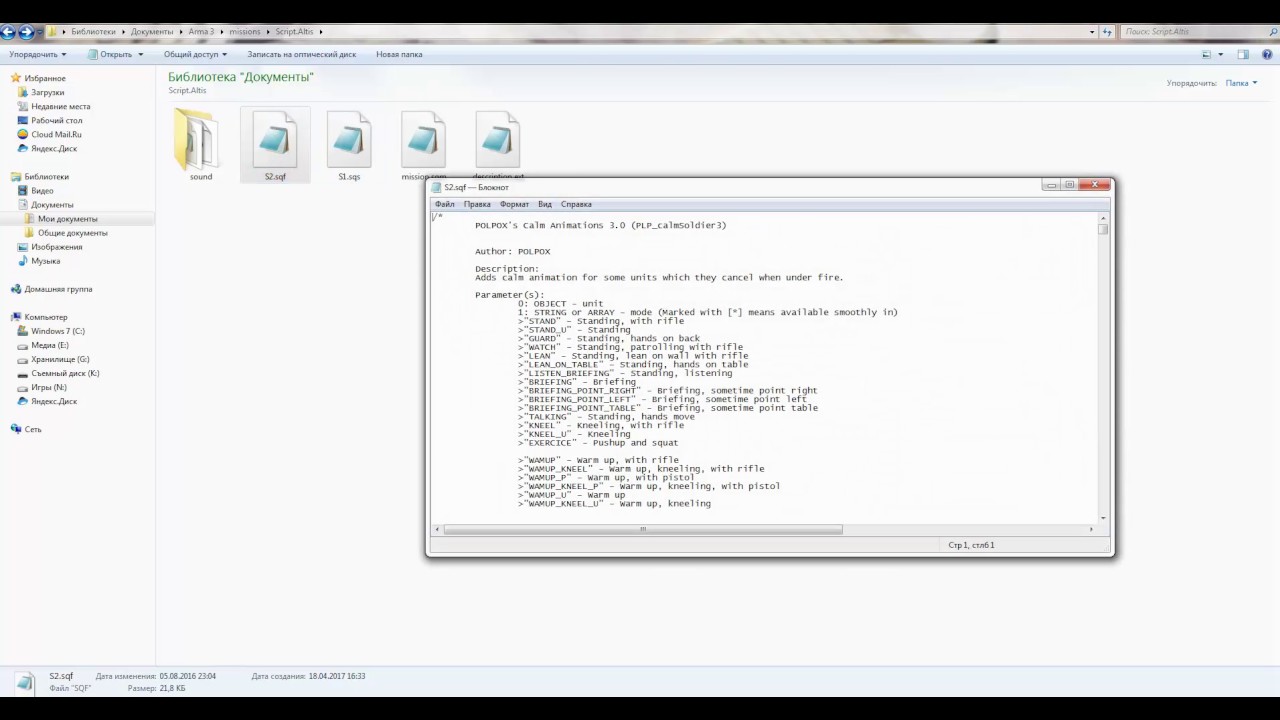
Task: Open Notepad Вид menu
Action: click(545, 204)
